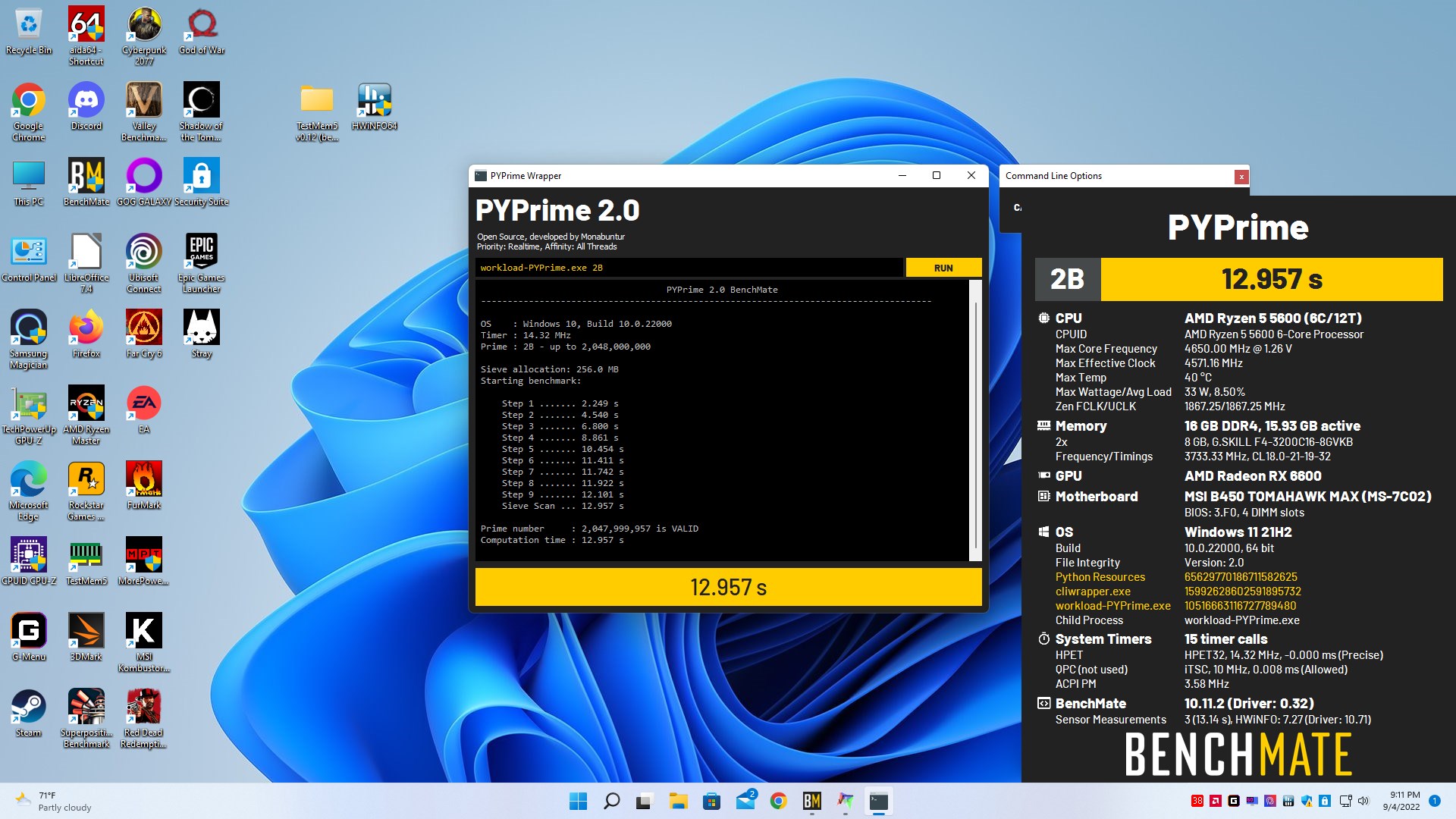Switch to BenchMate in the taskbar
The image size is (1456, 819).
(811, 801)
